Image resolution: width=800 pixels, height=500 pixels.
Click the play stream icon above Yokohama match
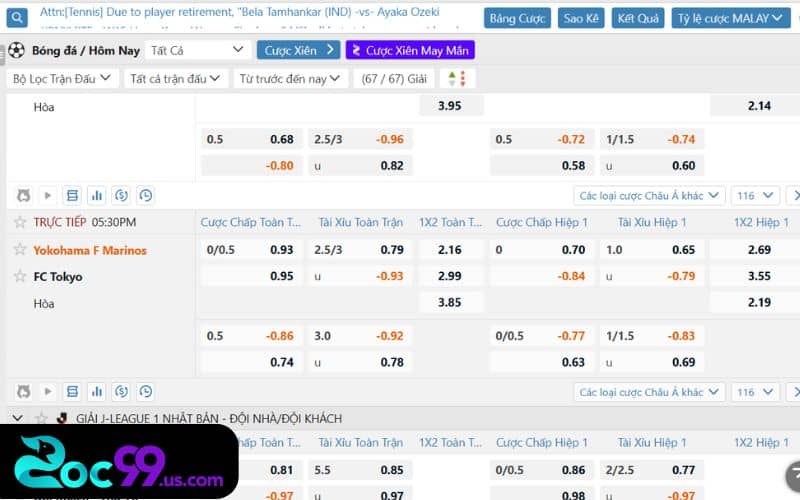tap(48, 196)
